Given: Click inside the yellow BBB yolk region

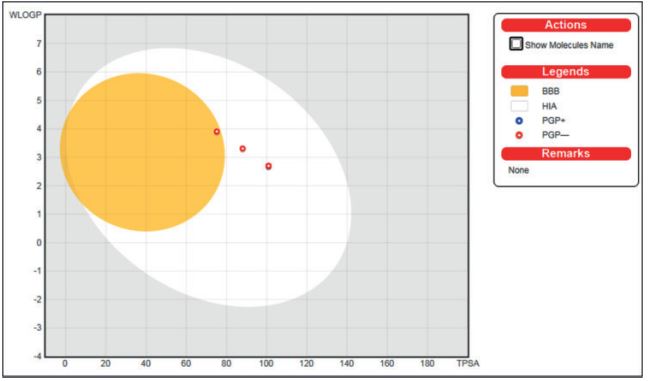Looking at the screenshot, I should (x=143, y=152).
